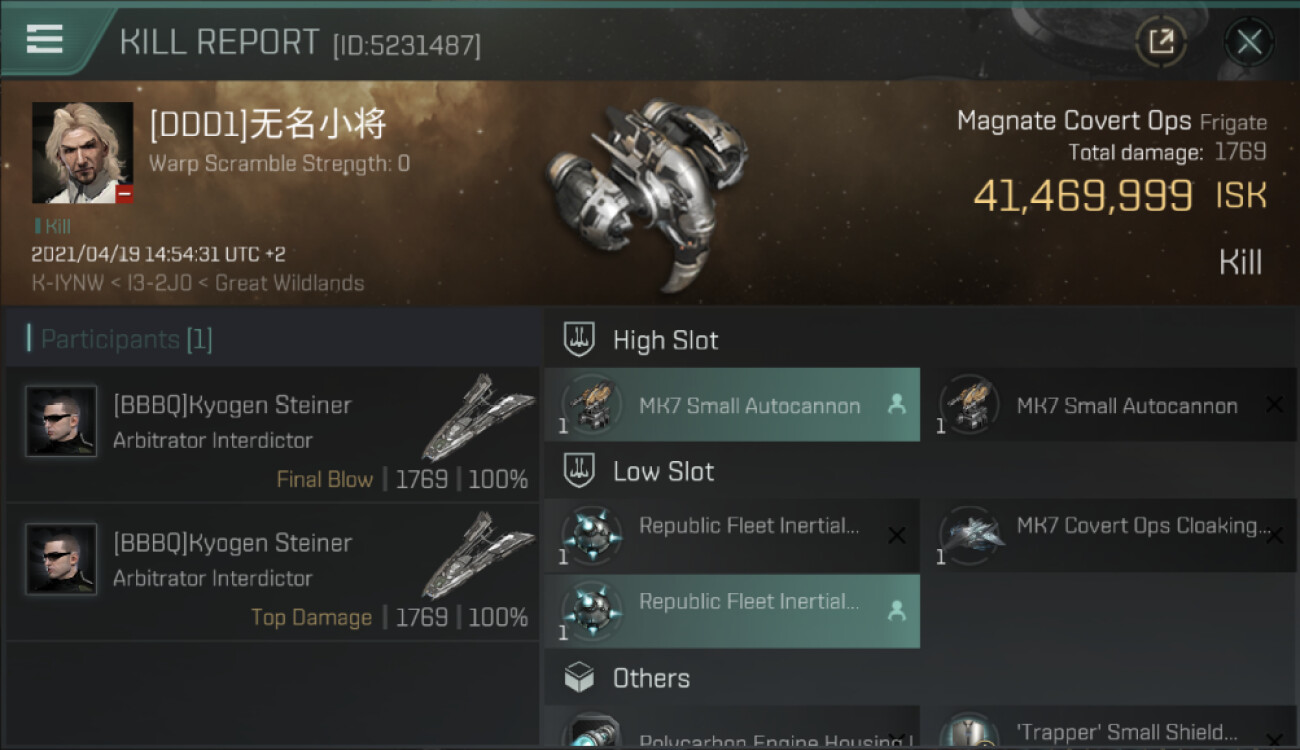Image resolution: width=1300 pixels, height=750 pixels.
Task: Open the hamburger menu
Action: tap(44, 40)
